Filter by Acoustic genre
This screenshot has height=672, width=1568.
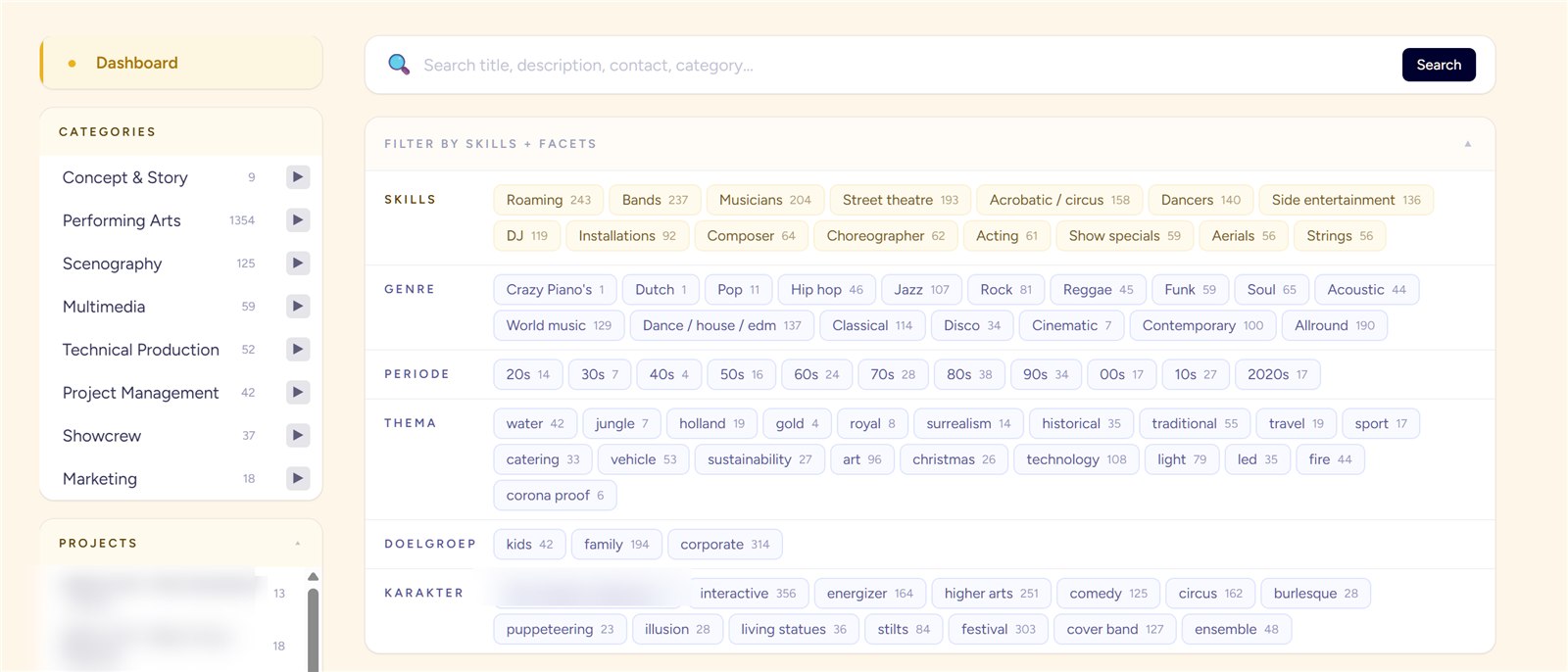(1367, 290)
